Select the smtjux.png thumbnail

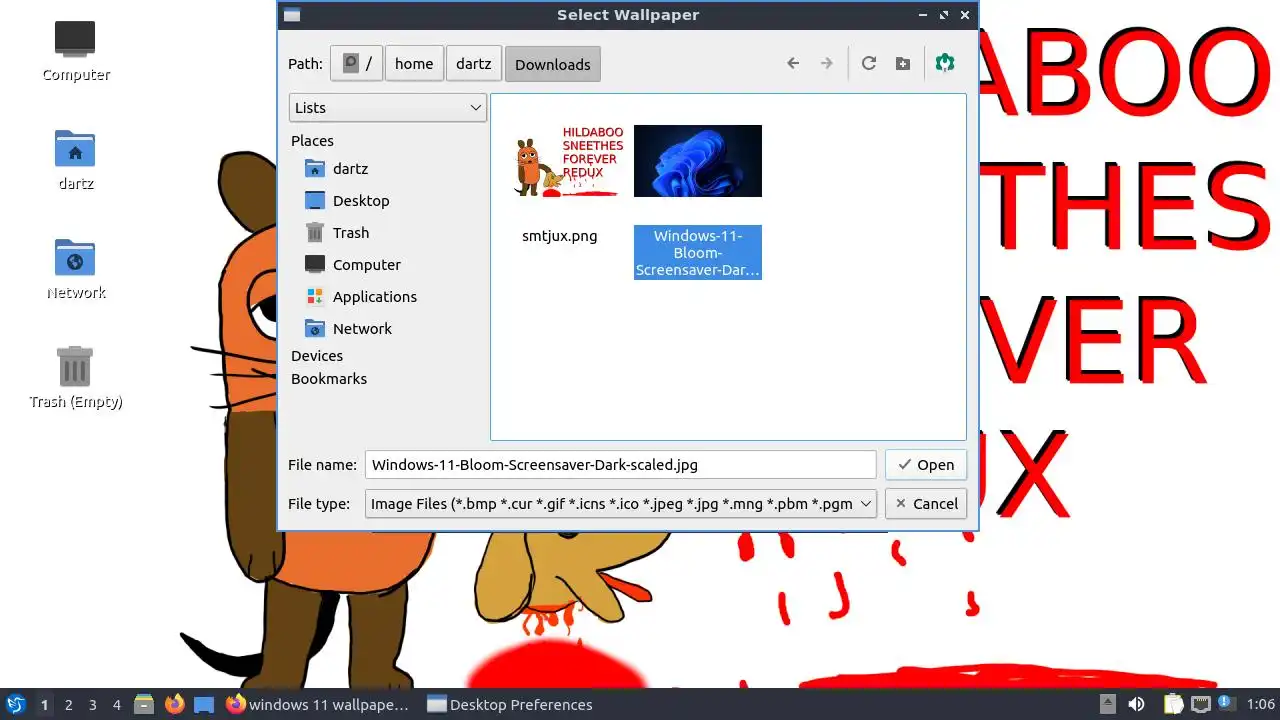tap(569, 161)
